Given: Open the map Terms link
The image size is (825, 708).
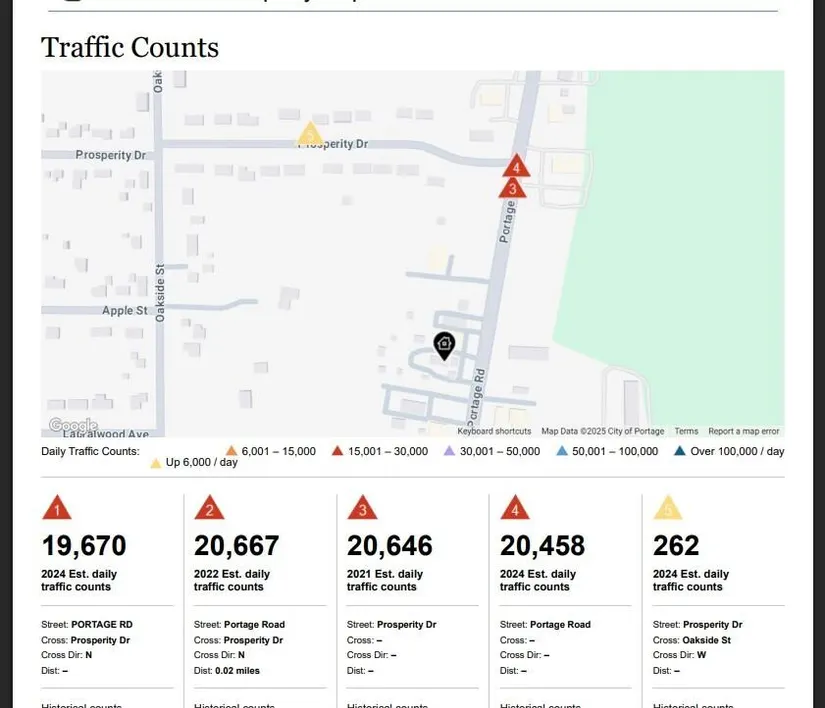Looking at the screenshot, I should click(x=686, y=432).
